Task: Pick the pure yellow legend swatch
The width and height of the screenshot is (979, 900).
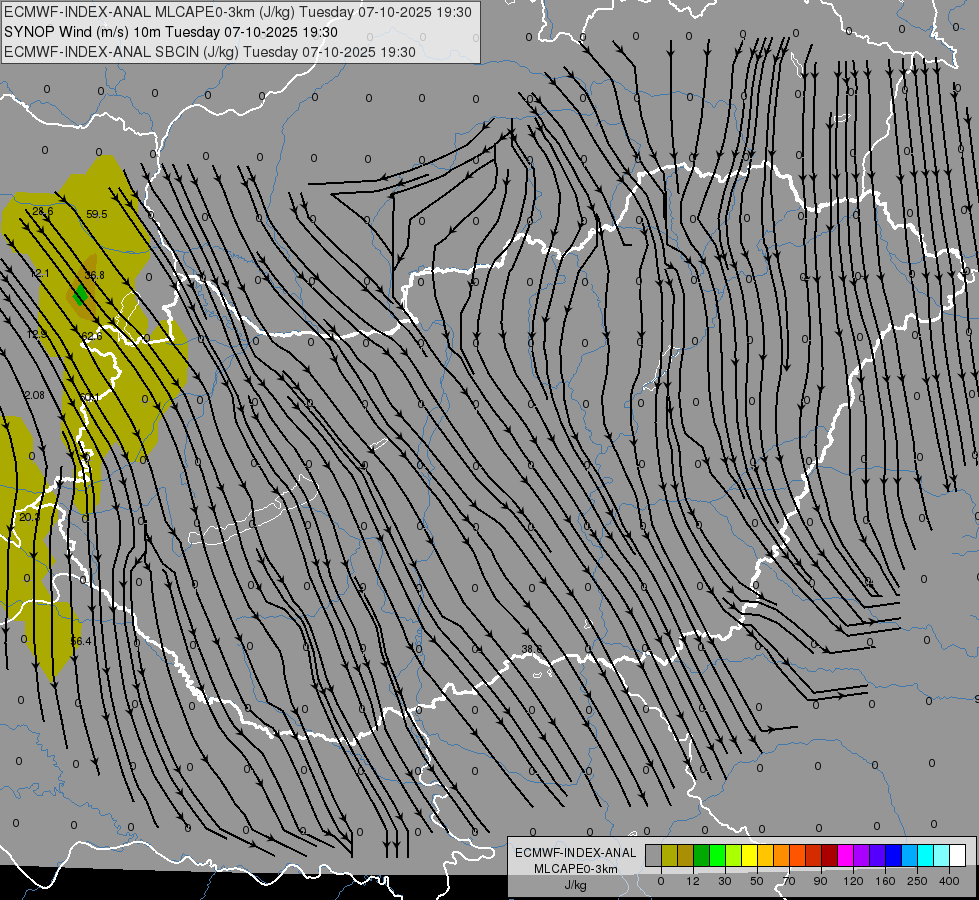Action: pyautogui.click(x=750, y=855)
